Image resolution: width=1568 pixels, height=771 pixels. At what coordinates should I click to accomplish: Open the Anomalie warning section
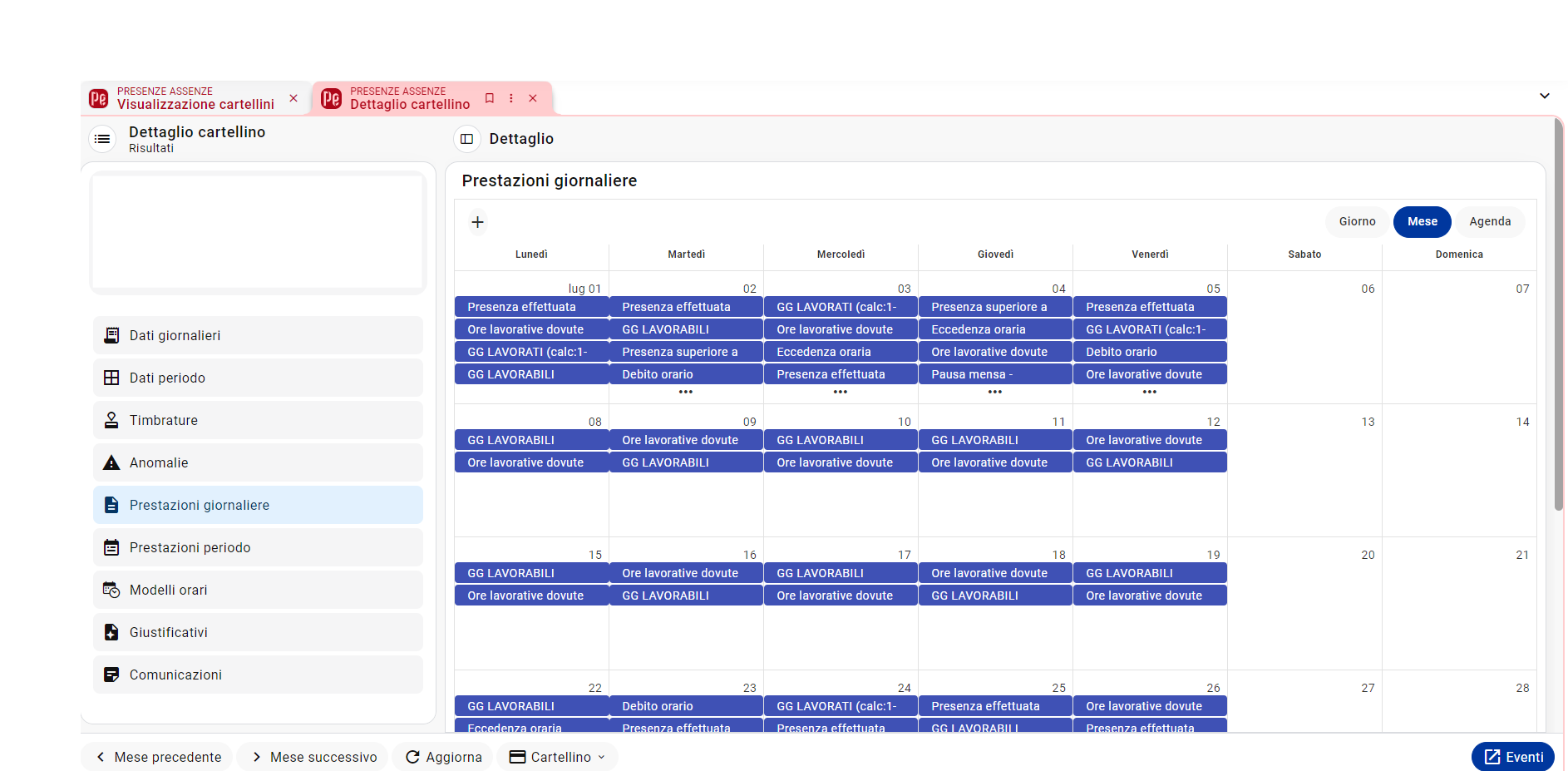(x=258, y=462)
